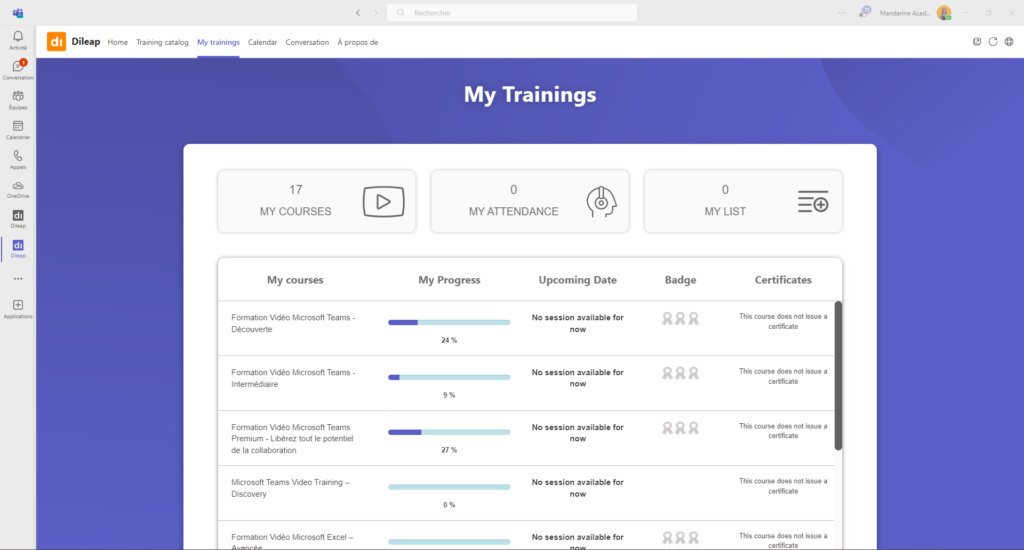Select the grey Dileap sidebar app

point(18,219)
